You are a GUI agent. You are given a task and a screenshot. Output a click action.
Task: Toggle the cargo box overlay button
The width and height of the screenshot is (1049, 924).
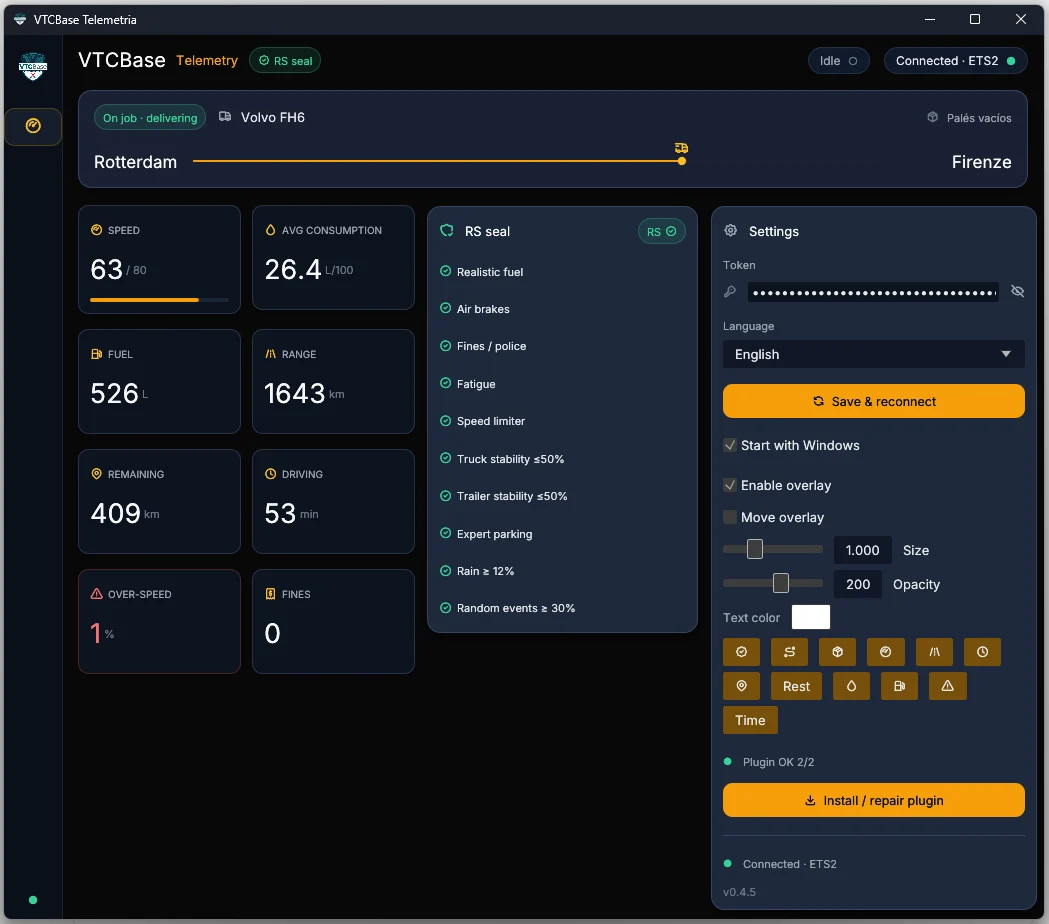(838, 652)
